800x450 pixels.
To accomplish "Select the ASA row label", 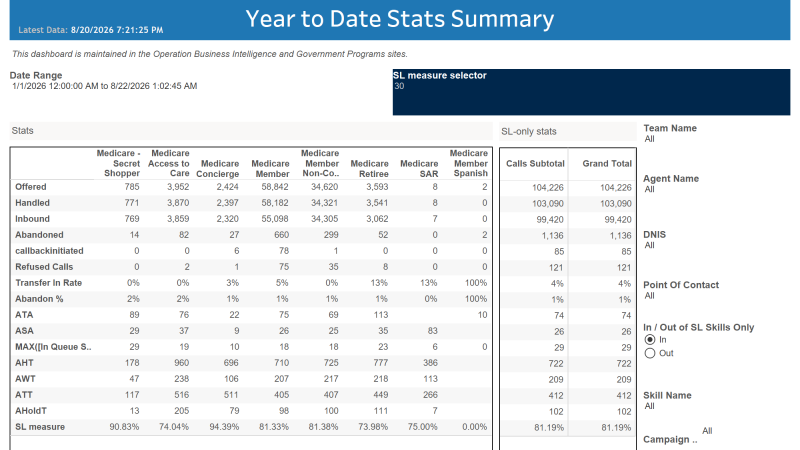I will (x=24, y=331).
